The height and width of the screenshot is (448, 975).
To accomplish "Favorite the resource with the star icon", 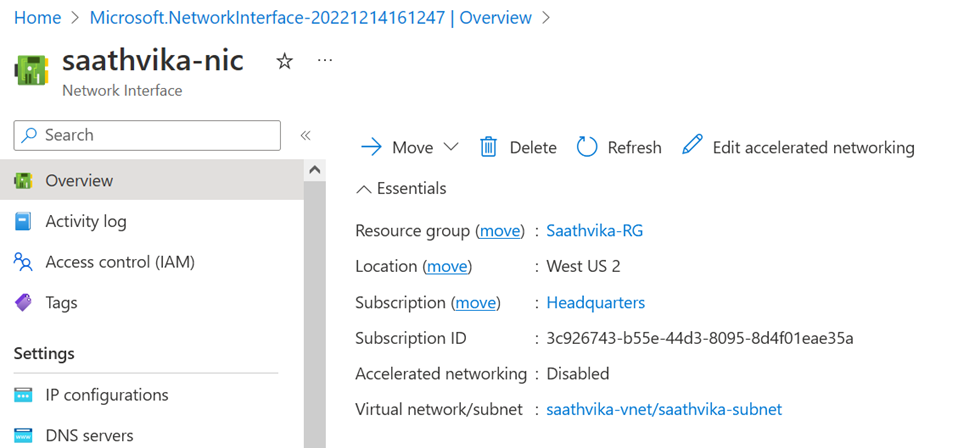I will (x=284, y=61).
